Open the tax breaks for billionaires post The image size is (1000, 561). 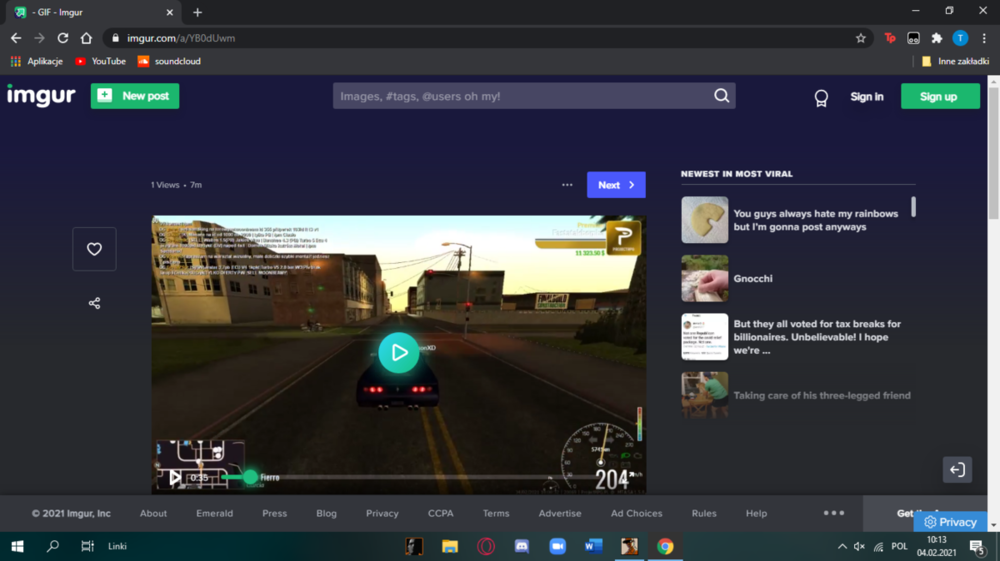[817, 337]
